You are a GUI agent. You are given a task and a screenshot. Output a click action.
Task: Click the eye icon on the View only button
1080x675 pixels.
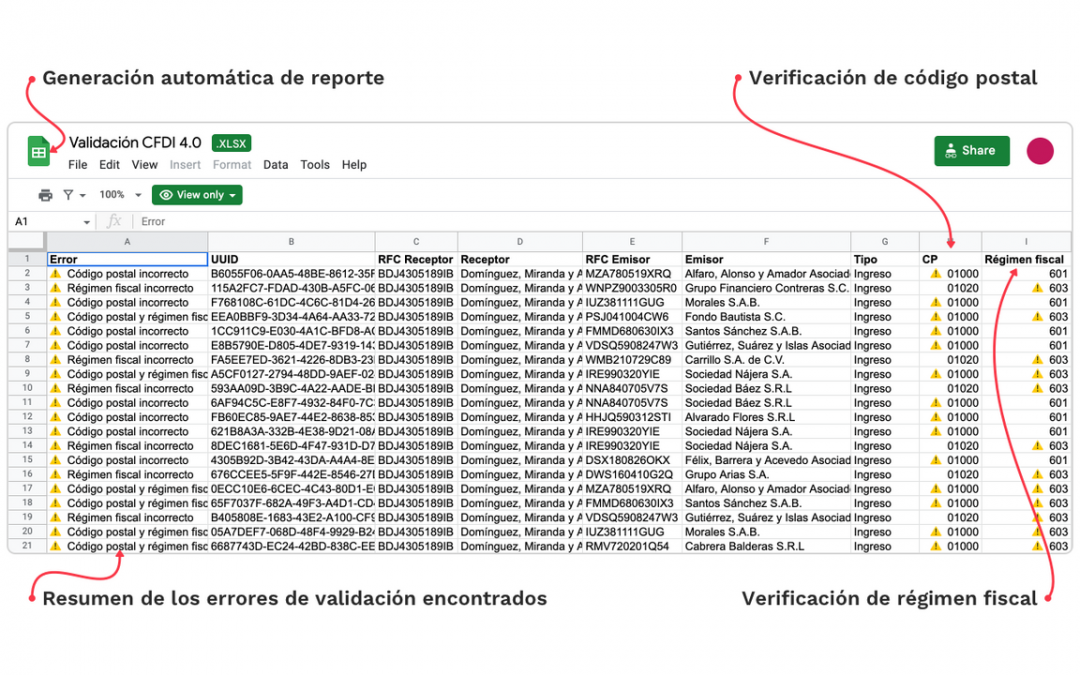(167, 194)
